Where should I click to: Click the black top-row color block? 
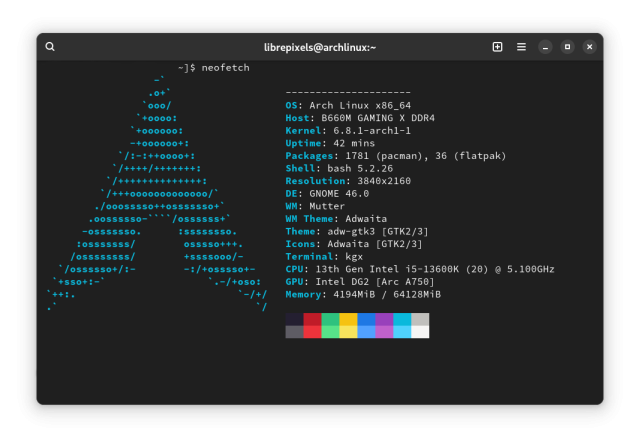click(x=294, y=319)
